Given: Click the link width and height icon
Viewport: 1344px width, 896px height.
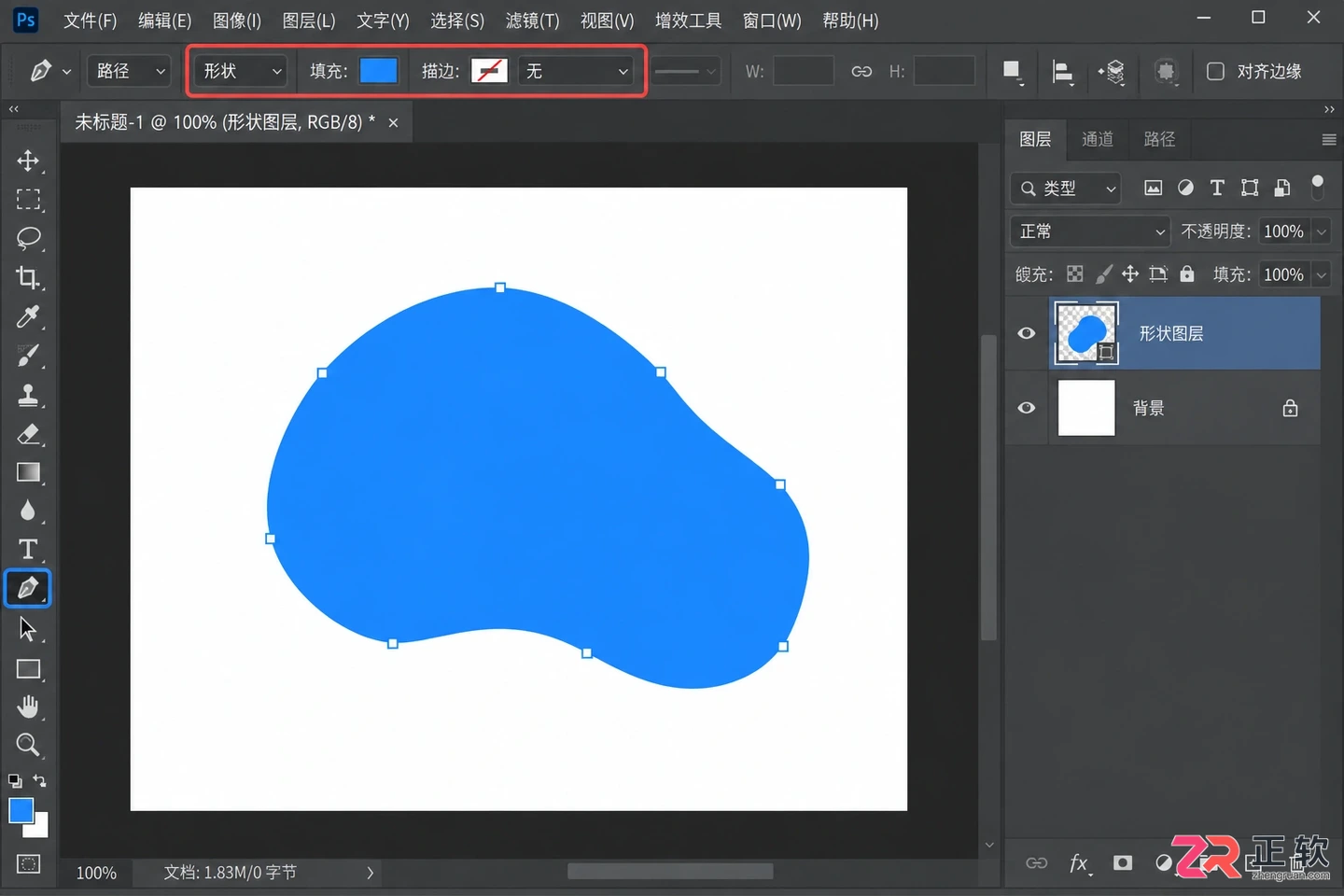Looking at the screenshot, I should tap(861, 72).
